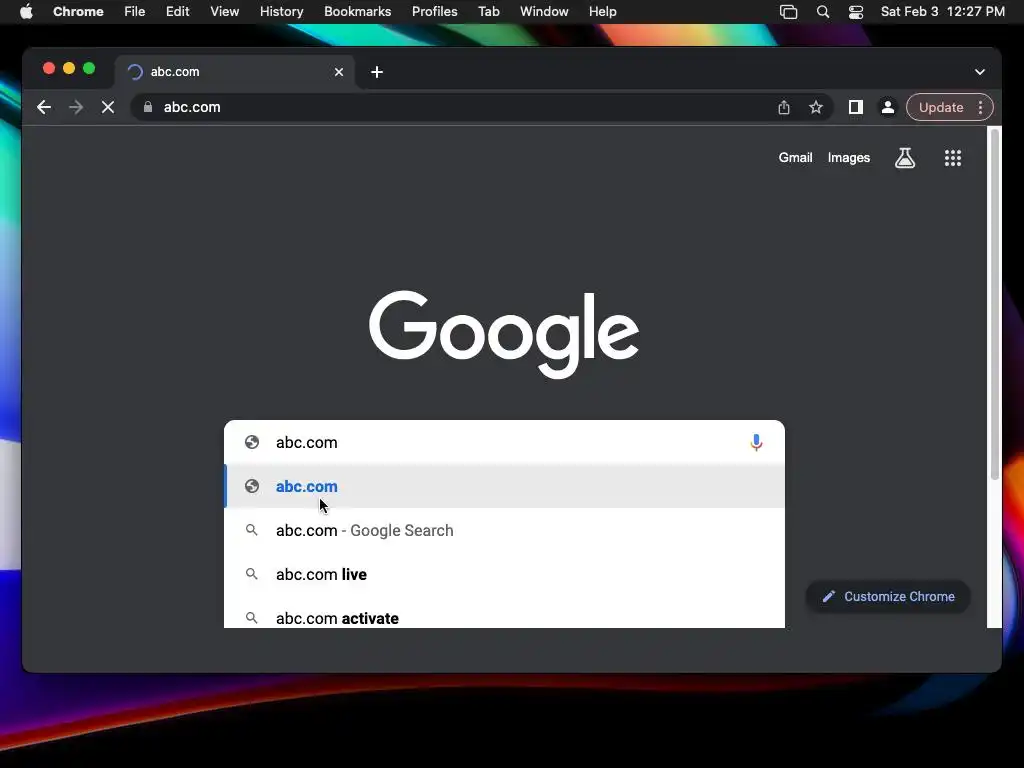The image size is (1024, 768).
Task: Bookmark this tab with the star
Action: [816, 107]
